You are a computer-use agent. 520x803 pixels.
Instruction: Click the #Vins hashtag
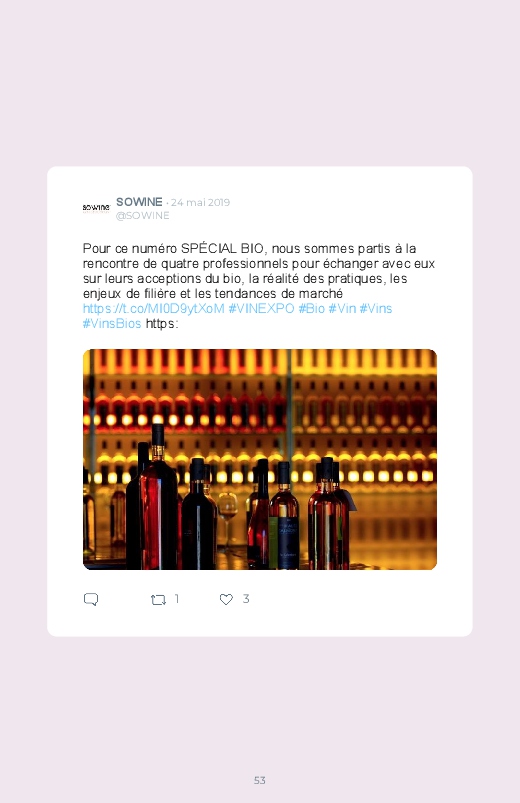pos(376,309)
